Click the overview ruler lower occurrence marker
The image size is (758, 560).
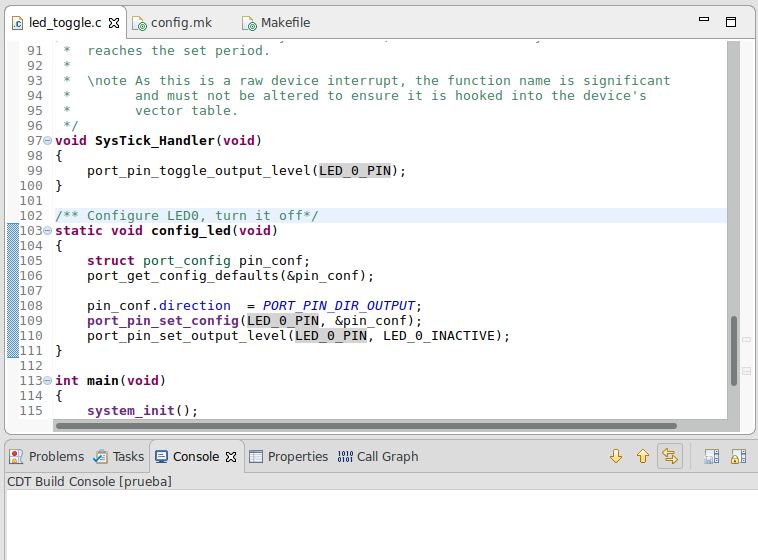click(747, 371)
